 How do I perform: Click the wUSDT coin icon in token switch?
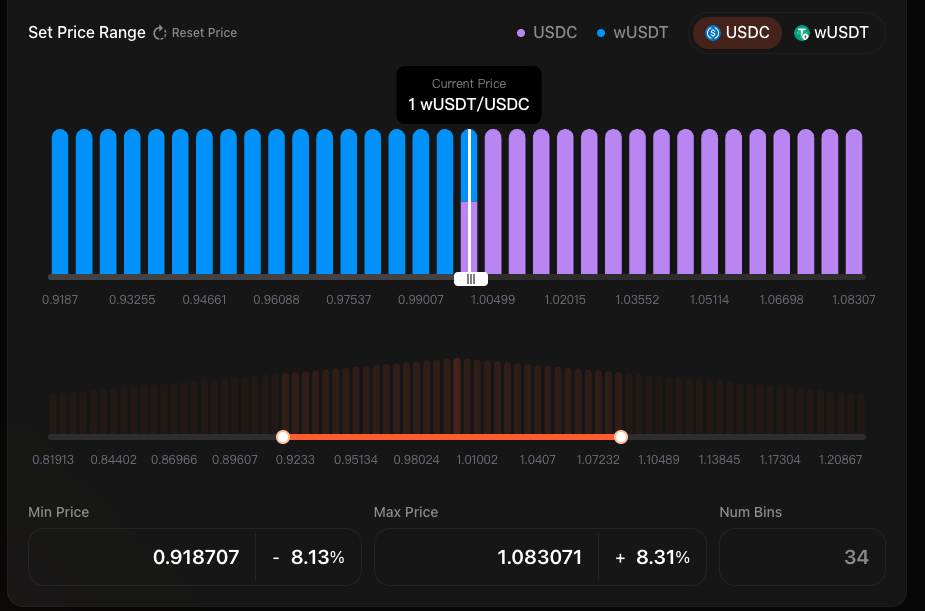click(801, 33)
